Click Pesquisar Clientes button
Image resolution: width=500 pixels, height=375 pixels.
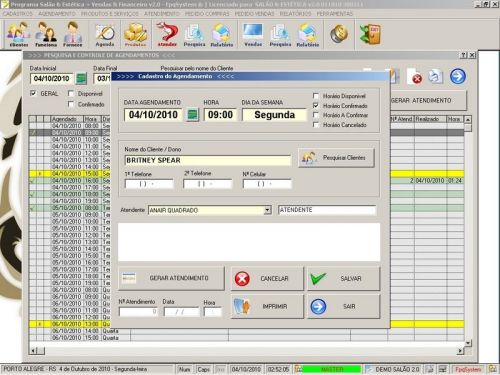coord(336,158)
